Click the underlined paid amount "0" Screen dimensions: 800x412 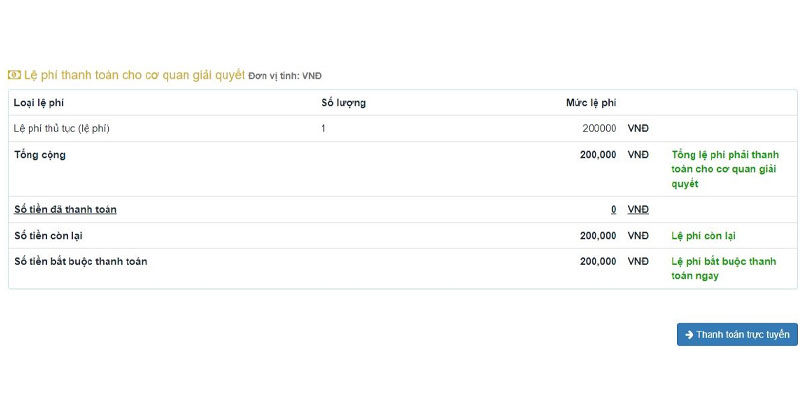613,209
